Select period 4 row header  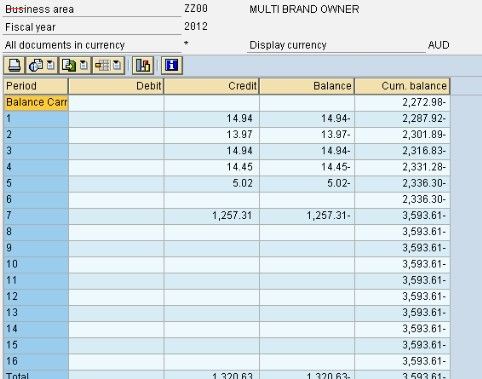coord(36,167)
